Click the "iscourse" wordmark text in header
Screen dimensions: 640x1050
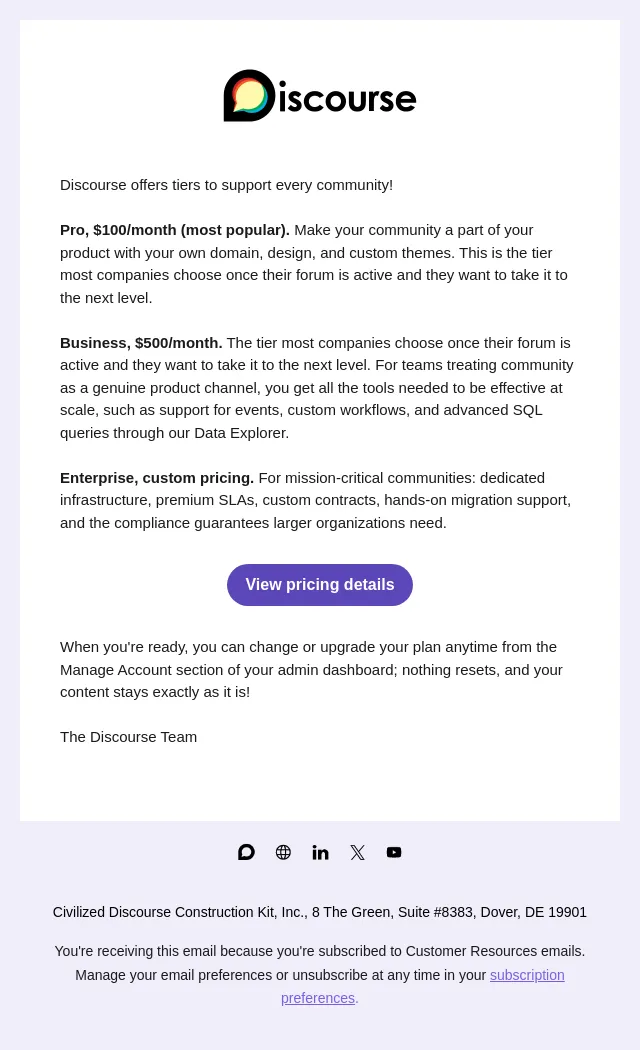point(347,98)
